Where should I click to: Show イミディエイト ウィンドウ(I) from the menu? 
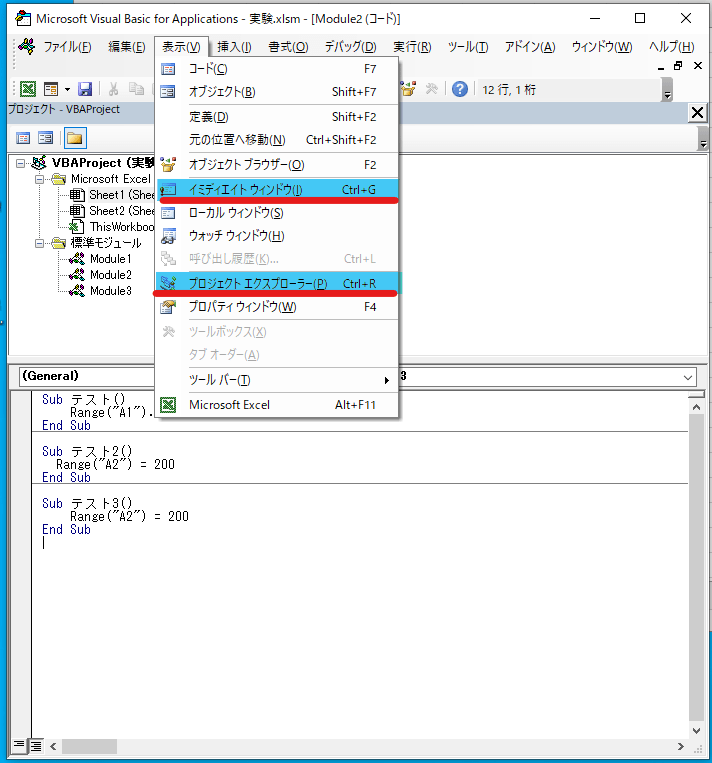277,190
